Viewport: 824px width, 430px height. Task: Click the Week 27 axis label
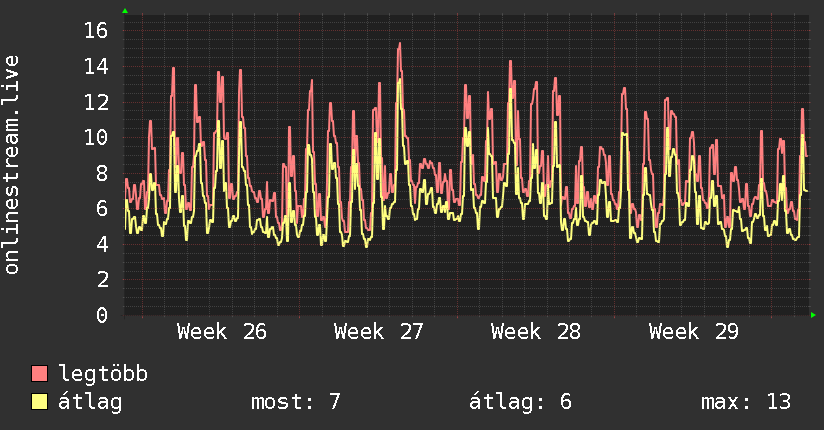point(378,332)
